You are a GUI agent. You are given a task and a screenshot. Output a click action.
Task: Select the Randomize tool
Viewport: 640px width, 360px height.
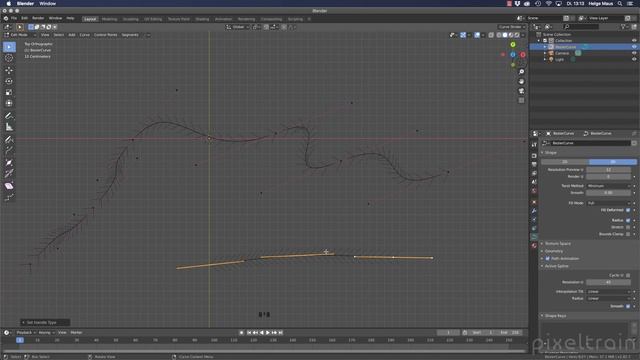9,198
